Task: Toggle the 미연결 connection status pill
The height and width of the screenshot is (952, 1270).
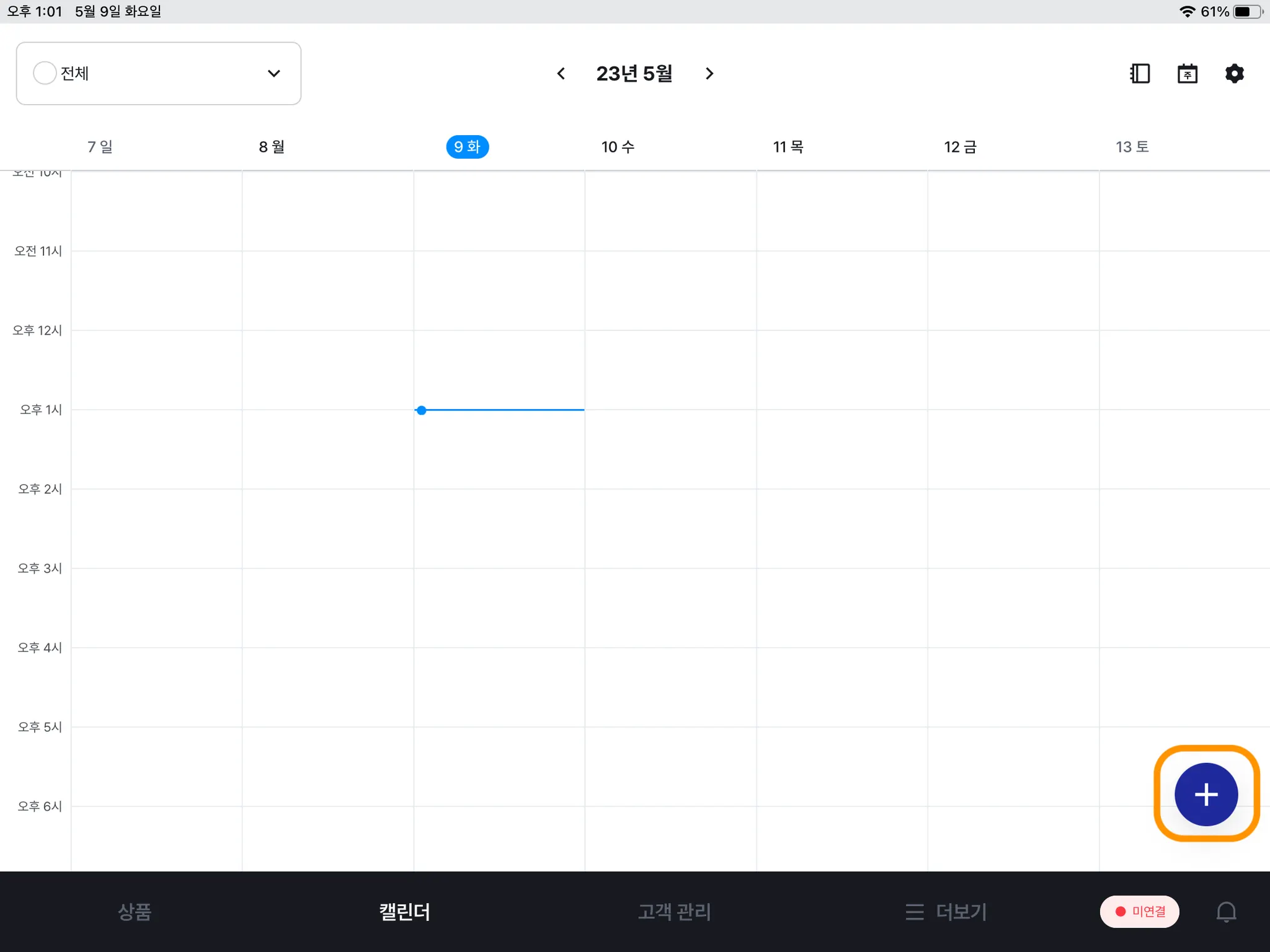Action: (x=1139, y=912)
